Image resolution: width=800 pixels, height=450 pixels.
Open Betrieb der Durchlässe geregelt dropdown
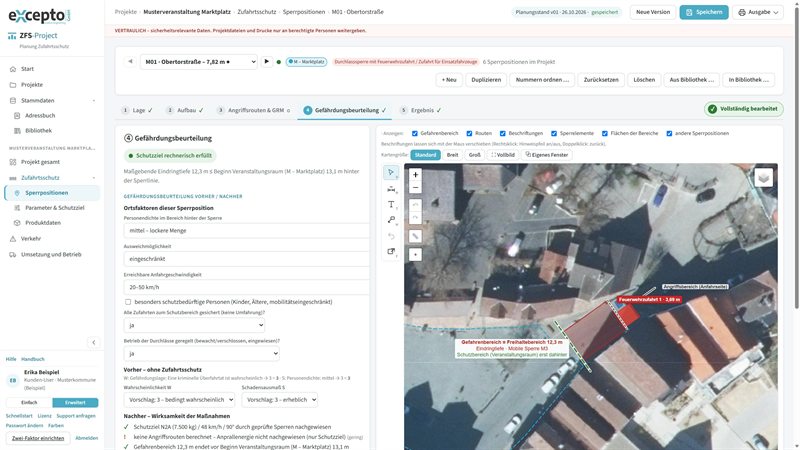point(202,353)
